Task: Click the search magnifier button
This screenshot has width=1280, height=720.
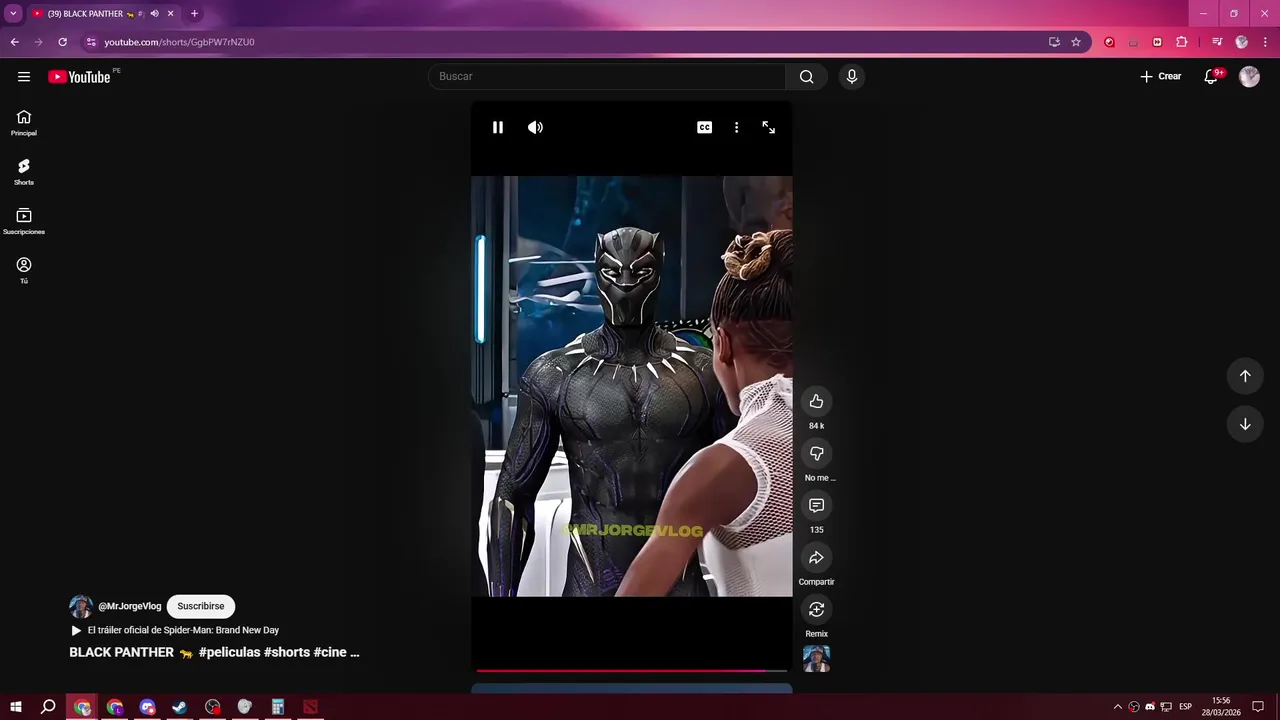Action: click(806, 77)
